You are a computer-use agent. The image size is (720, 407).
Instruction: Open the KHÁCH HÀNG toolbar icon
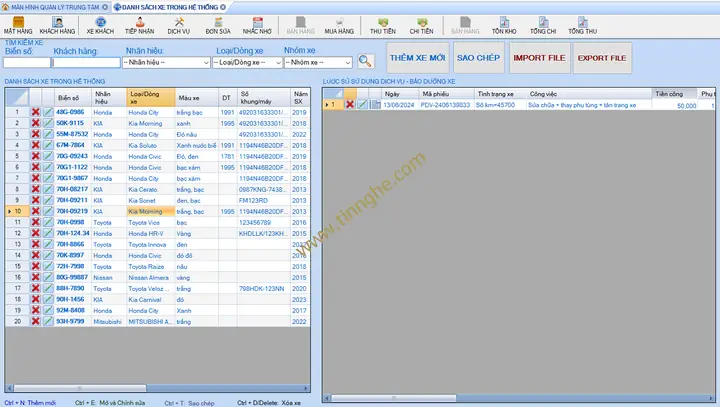pos(58,25)
